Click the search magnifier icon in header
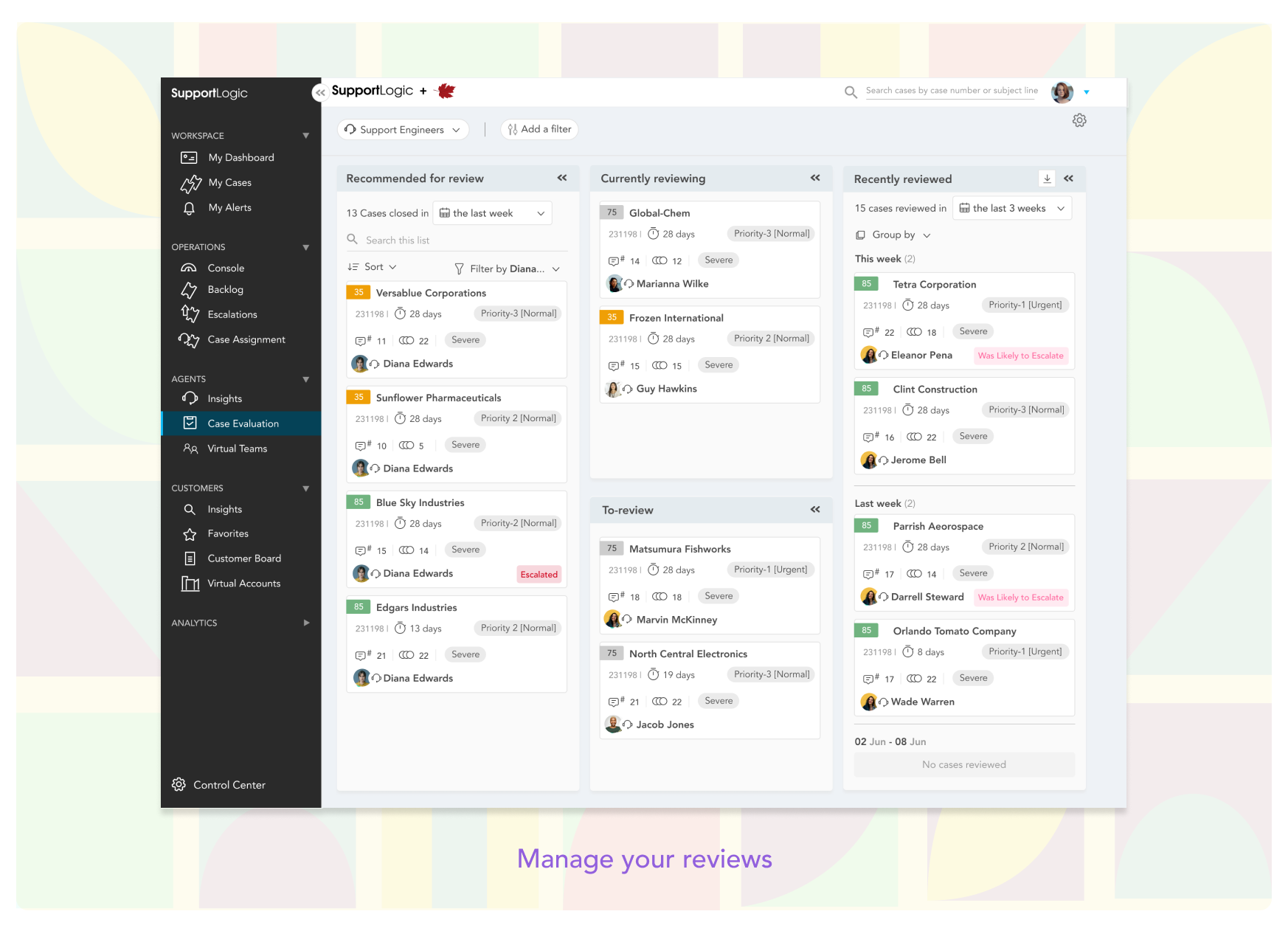This screenshot has width=1288, height=931. point(851,91)
